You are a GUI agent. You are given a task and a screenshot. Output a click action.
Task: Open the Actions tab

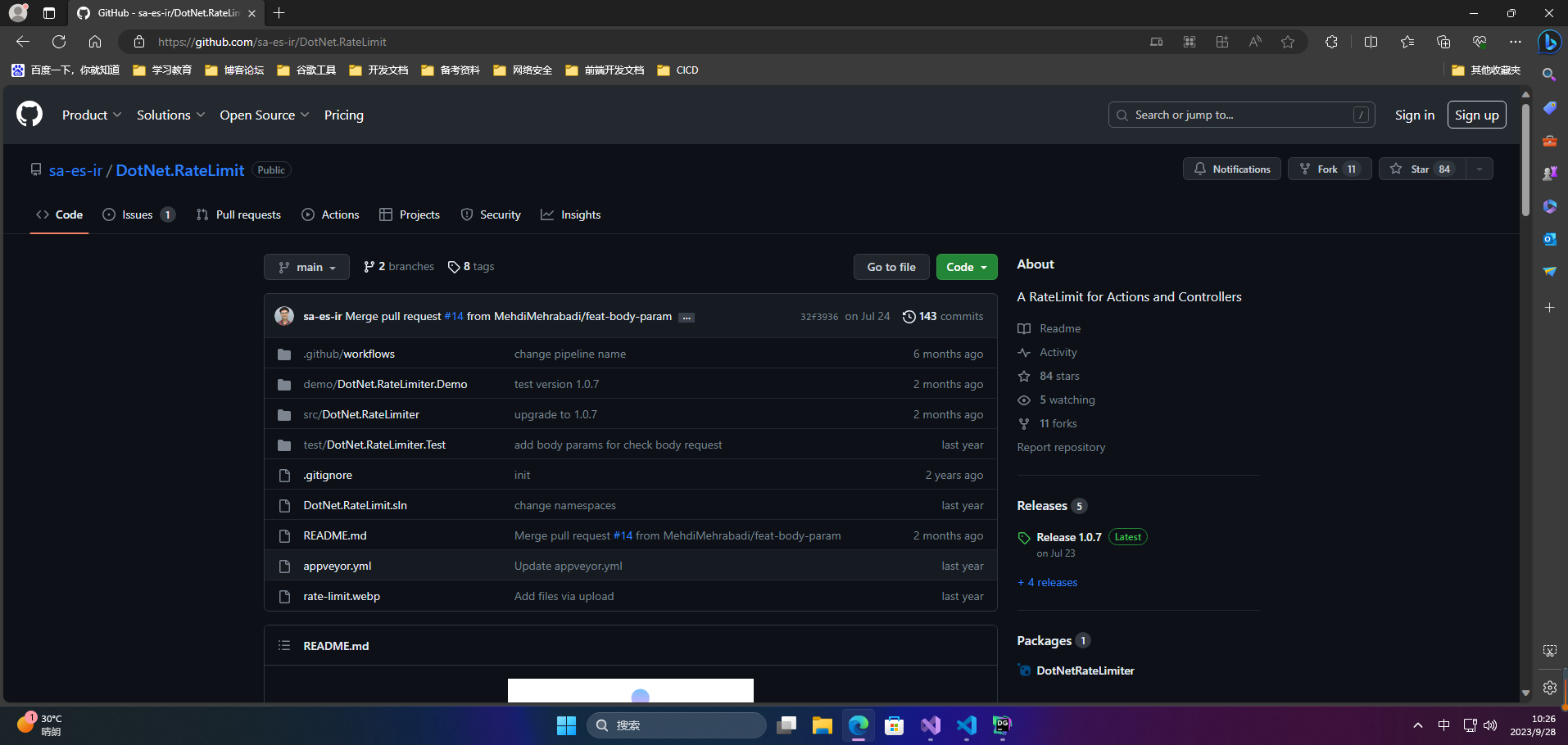330,214
